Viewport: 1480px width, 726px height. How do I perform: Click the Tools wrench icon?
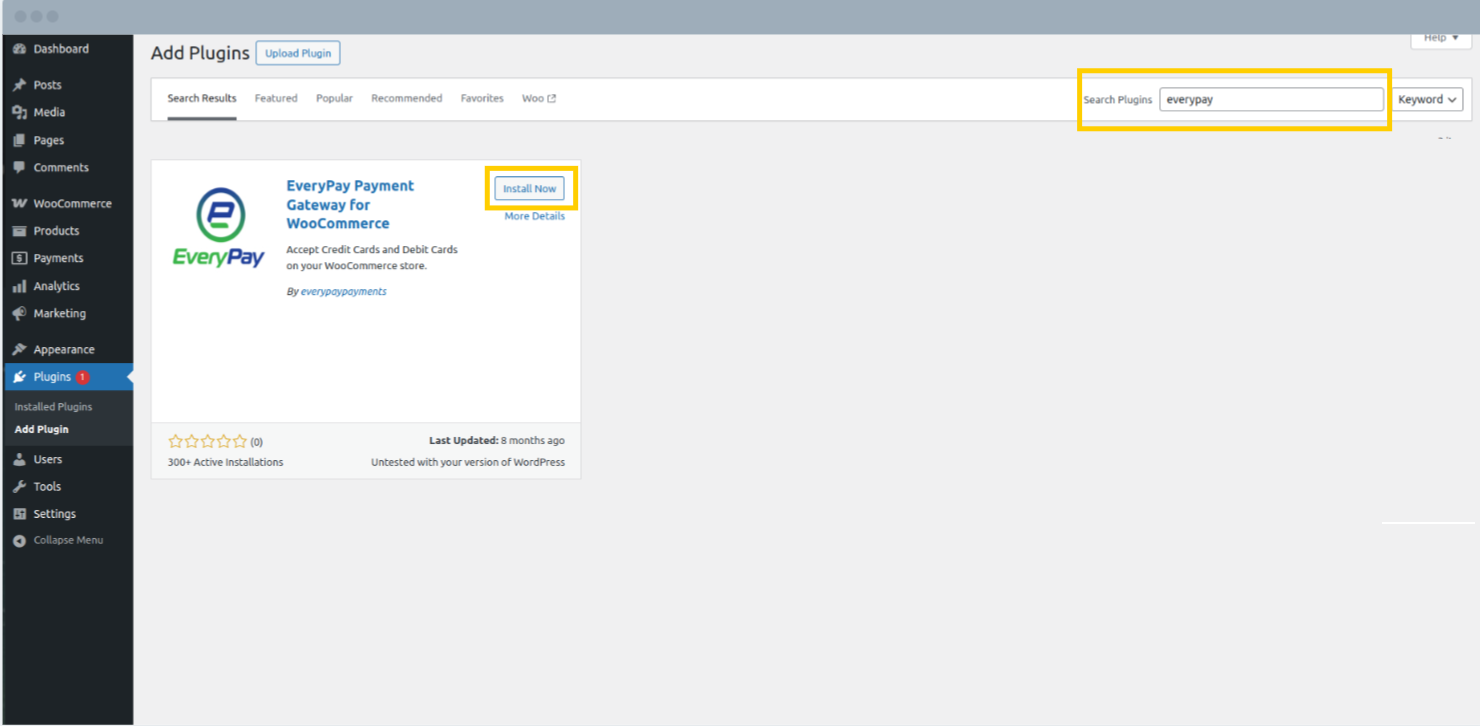[x=19, y=487]
